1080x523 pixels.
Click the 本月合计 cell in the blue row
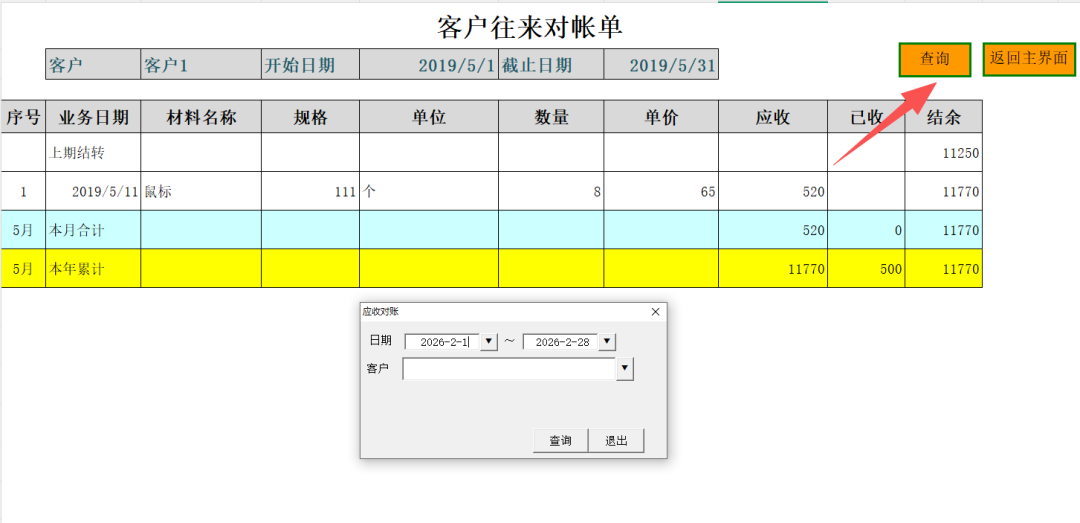click(93, 230)
